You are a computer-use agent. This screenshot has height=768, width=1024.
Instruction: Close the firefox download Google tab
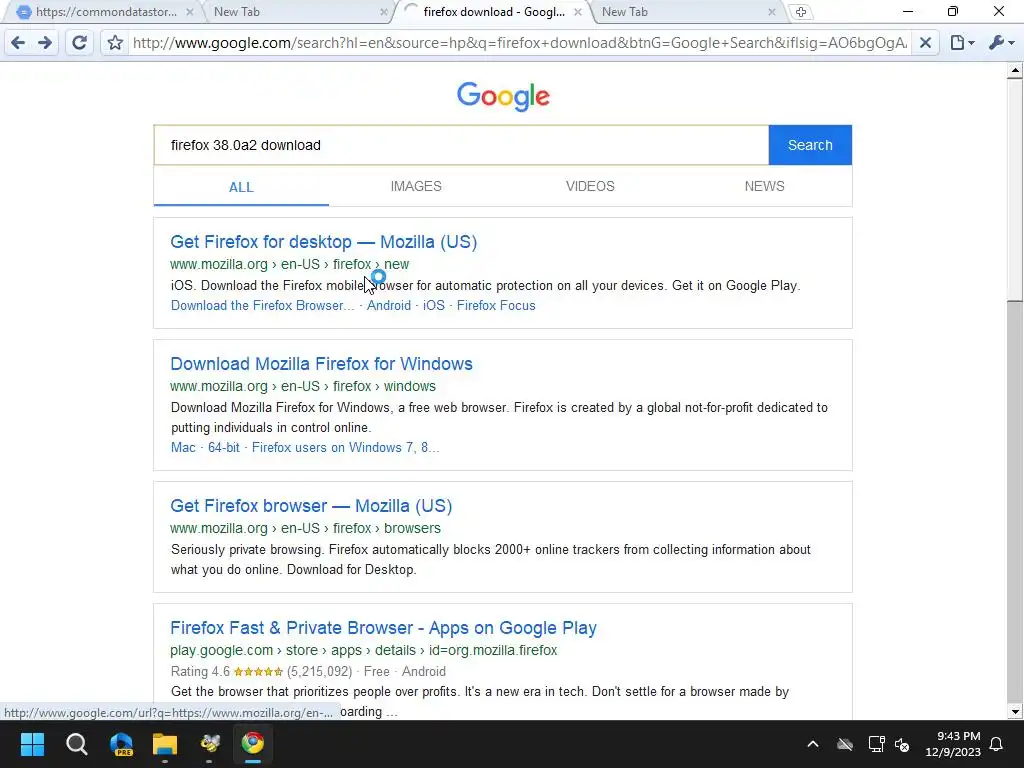tap(577, 12)
